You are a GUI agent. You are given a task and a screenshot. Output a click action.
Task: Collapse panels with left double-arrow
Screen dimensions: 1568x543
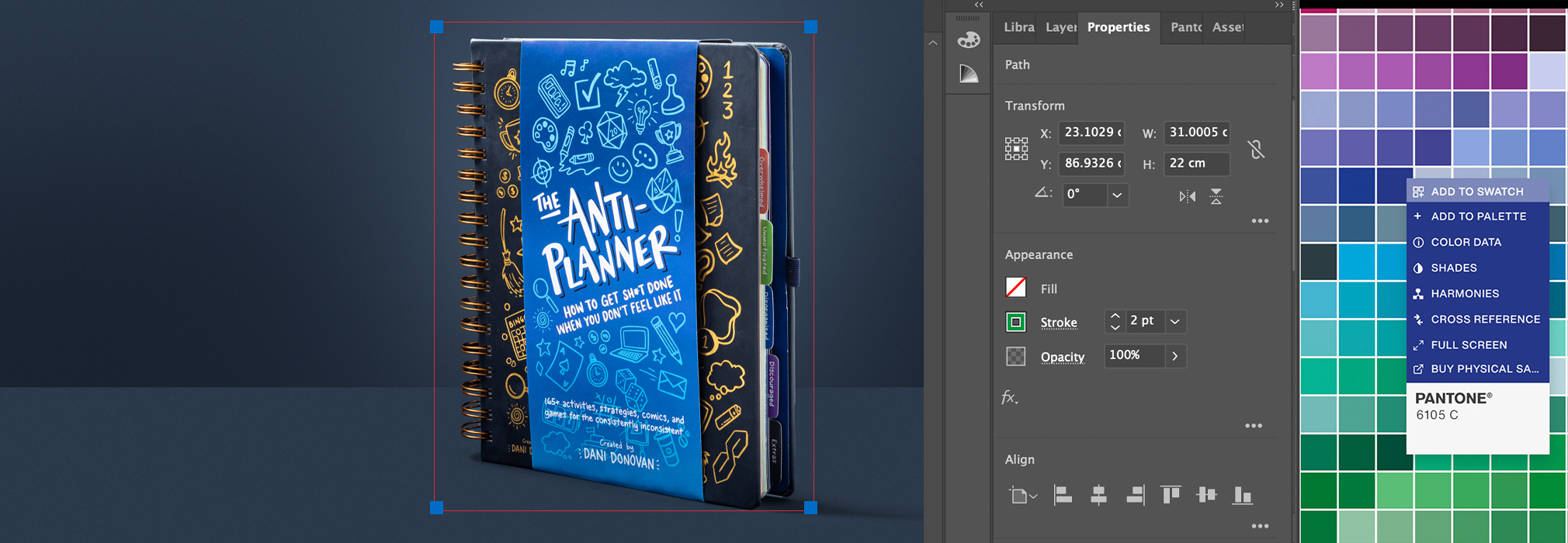coord(979,5)
